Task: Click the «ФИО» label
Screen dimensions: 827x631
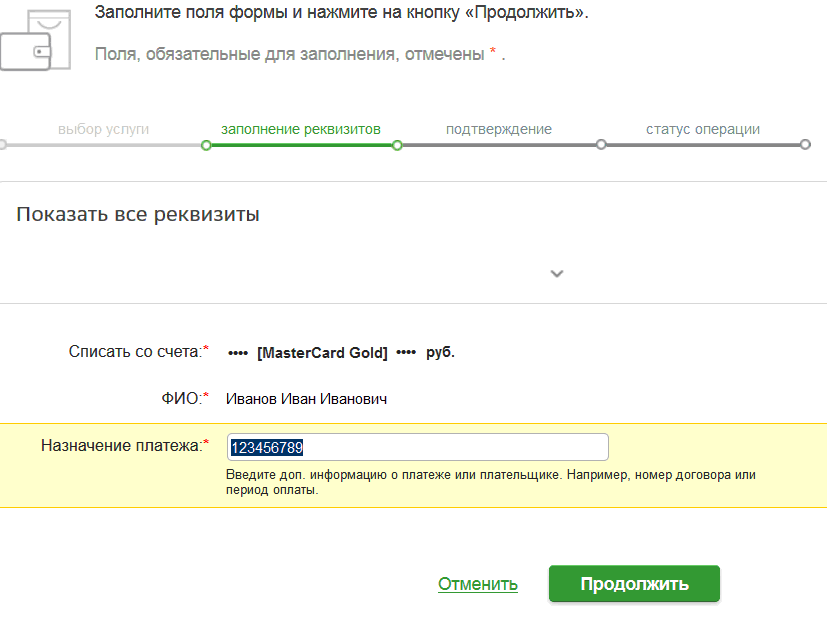Action: point(185,398)
